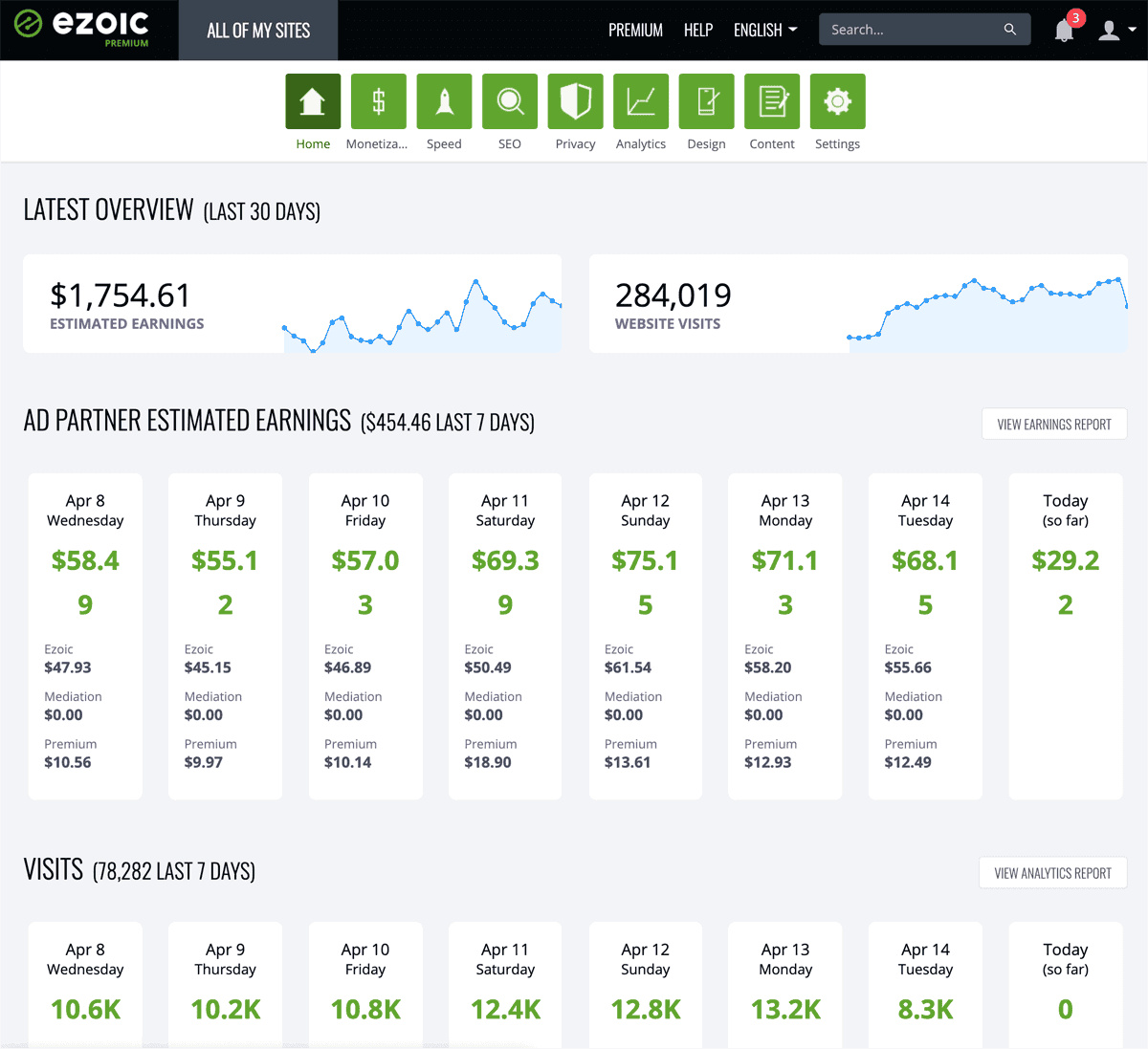Open the Monetization dollar icon
1148x1049 pixels.
pos(378,101)
